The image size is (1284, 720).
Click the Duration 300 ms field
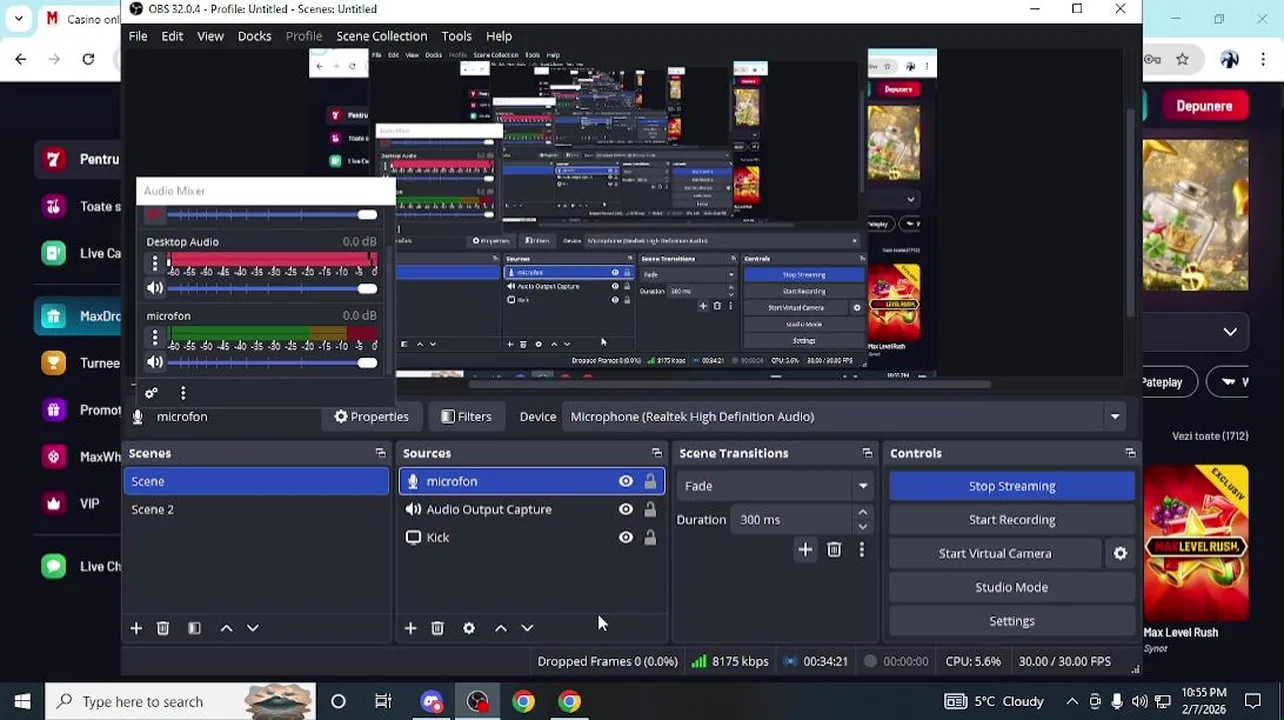(x=793, y=519)
